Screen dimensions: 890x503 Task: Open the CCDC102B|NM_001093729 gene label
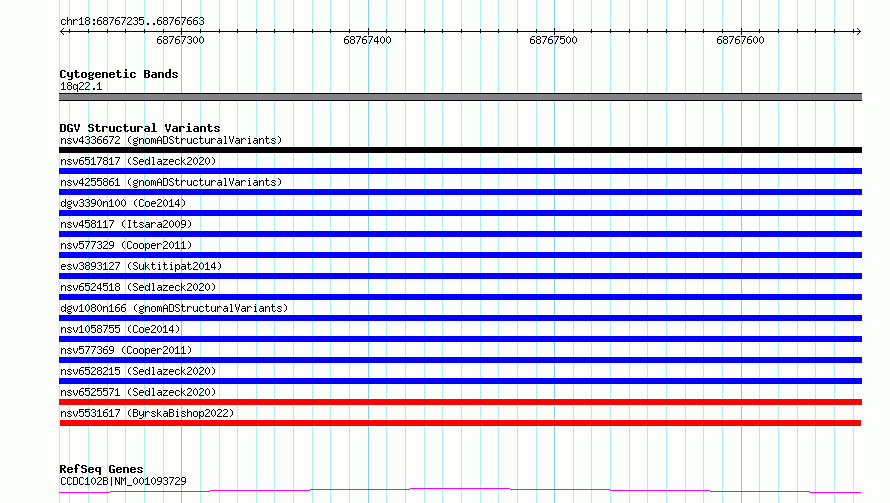[123, 481]
